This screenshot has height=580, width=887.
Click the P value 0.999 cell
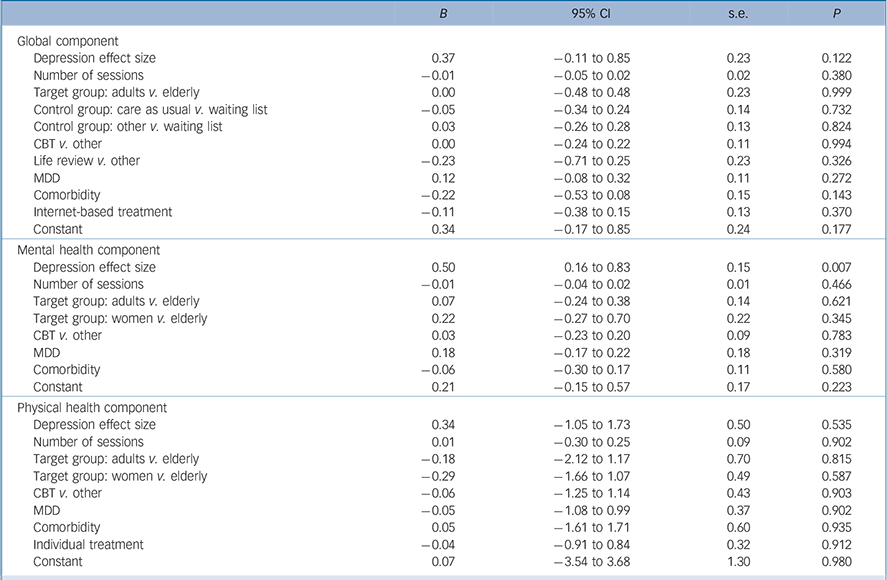tap(835, 92)
